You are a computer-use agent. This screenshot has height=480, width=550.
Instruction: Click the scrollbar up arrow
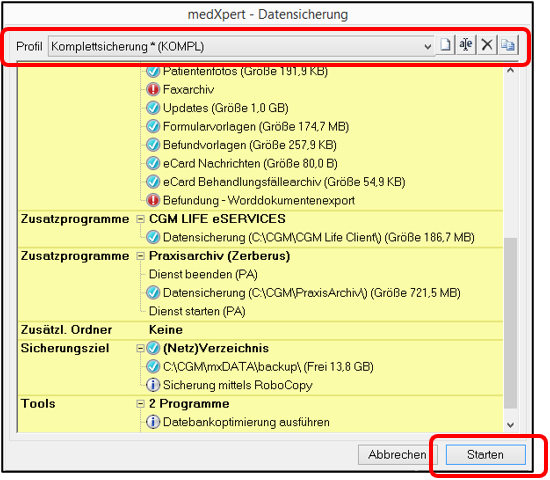(511, 70)
